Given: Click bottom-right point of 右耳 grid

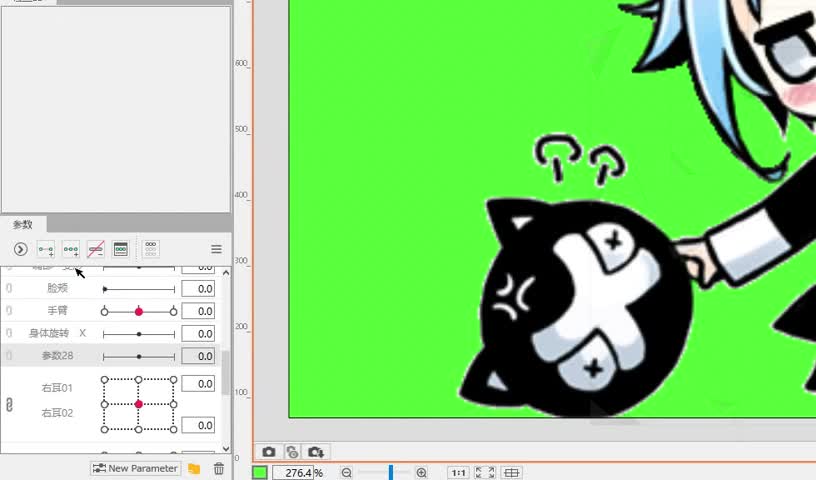Looking at the screenshot, I should click(x=173, y=430).
